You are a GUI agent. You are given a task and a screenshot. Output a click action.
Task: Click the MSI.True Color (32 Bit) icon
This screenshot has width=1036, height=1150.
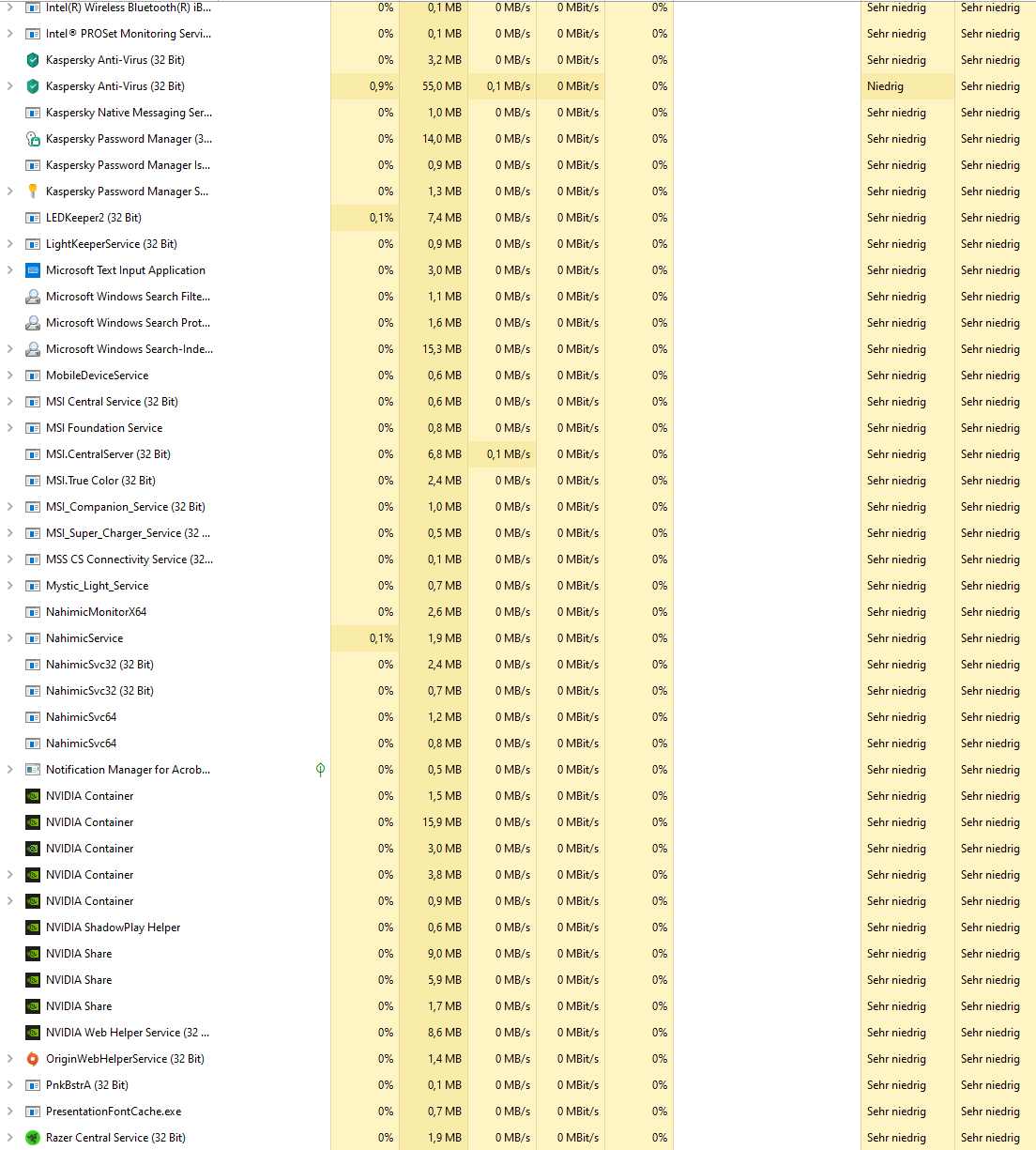coord(33,481)
